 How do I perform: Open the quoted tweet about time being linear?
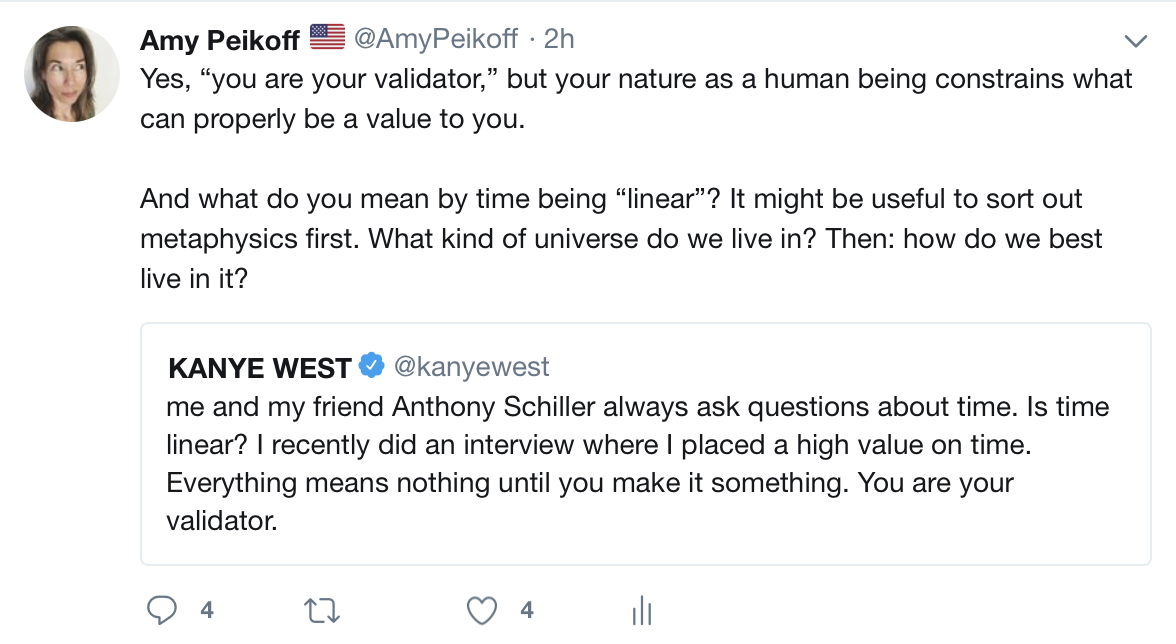[x=645, y=445]
